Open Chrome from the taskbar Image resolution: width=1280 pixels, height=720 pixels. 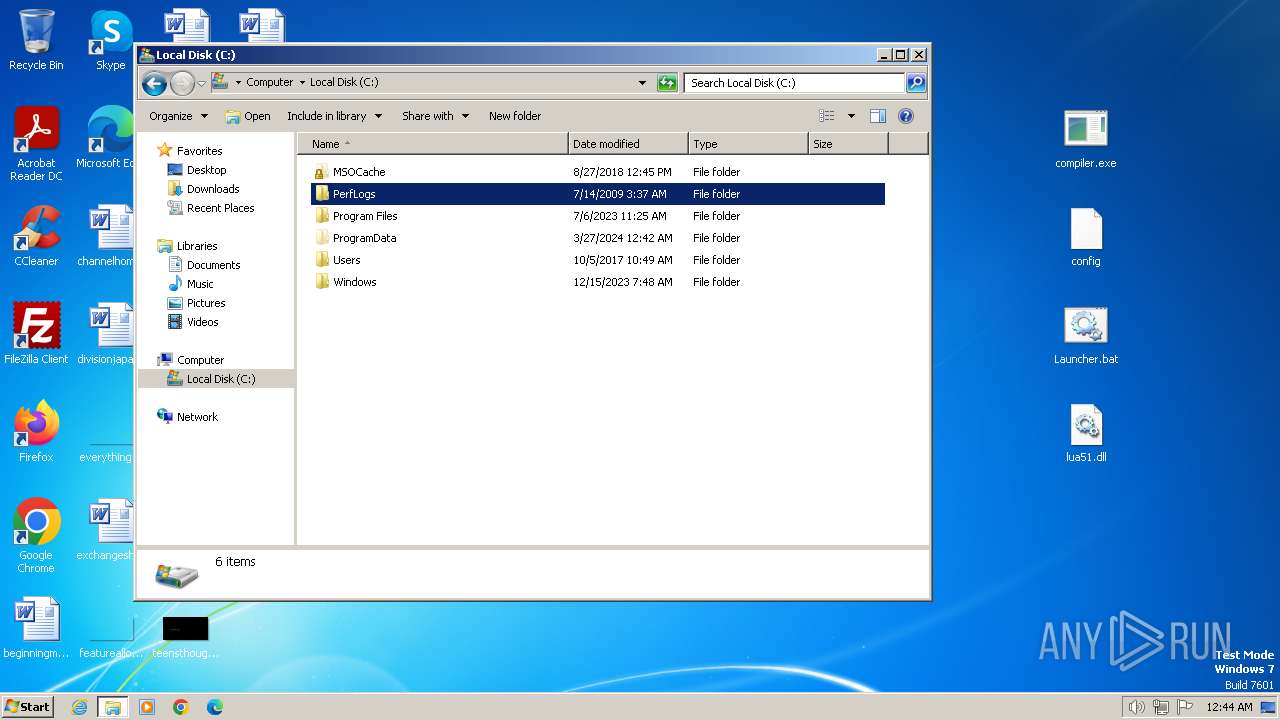[181, 707]
